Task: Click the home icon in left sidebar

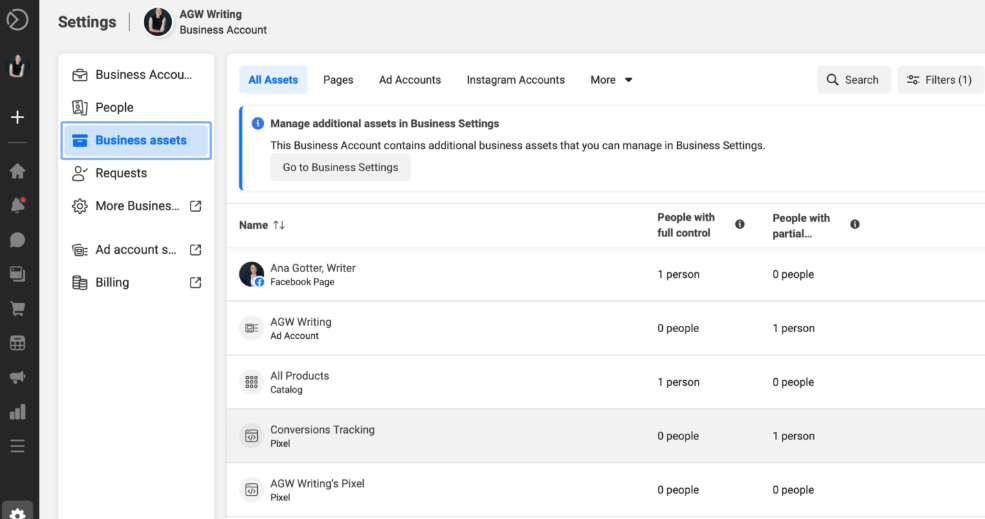Action: (17, 171)
